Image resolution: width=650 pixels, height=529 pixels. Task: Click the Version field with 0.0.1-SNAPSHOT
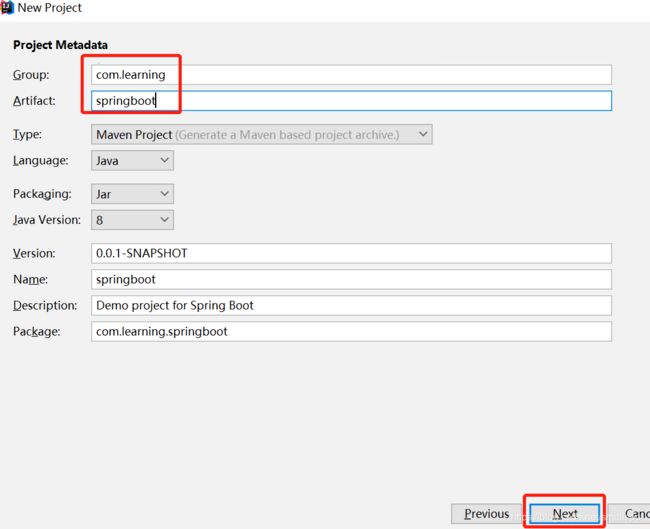pyautogui.click(x=351, y=253)
